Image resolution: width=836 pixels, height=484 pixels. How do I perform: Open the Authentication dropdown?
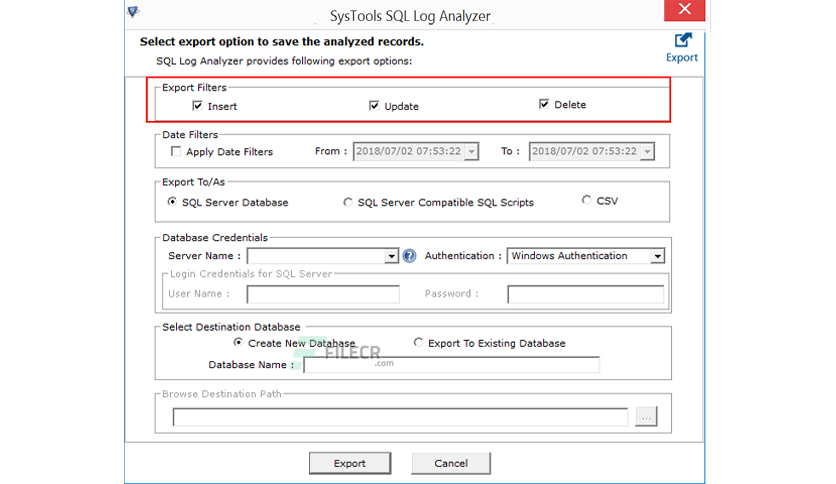657,256
